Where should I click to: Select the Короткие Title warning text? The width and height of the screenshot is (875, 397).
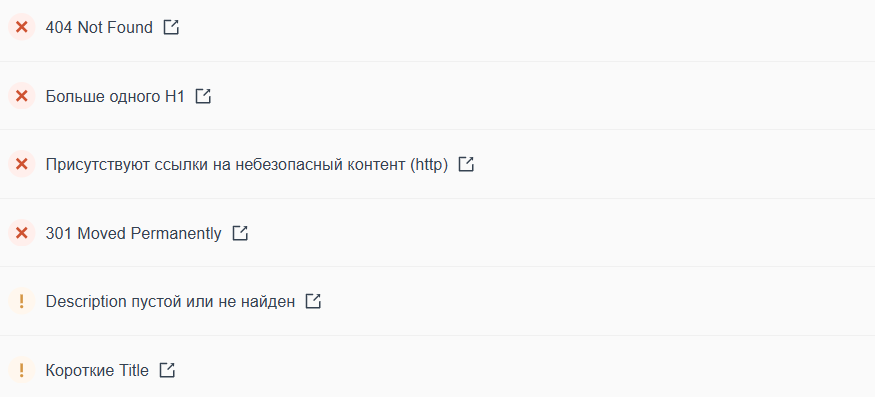(x=97, y=370)
